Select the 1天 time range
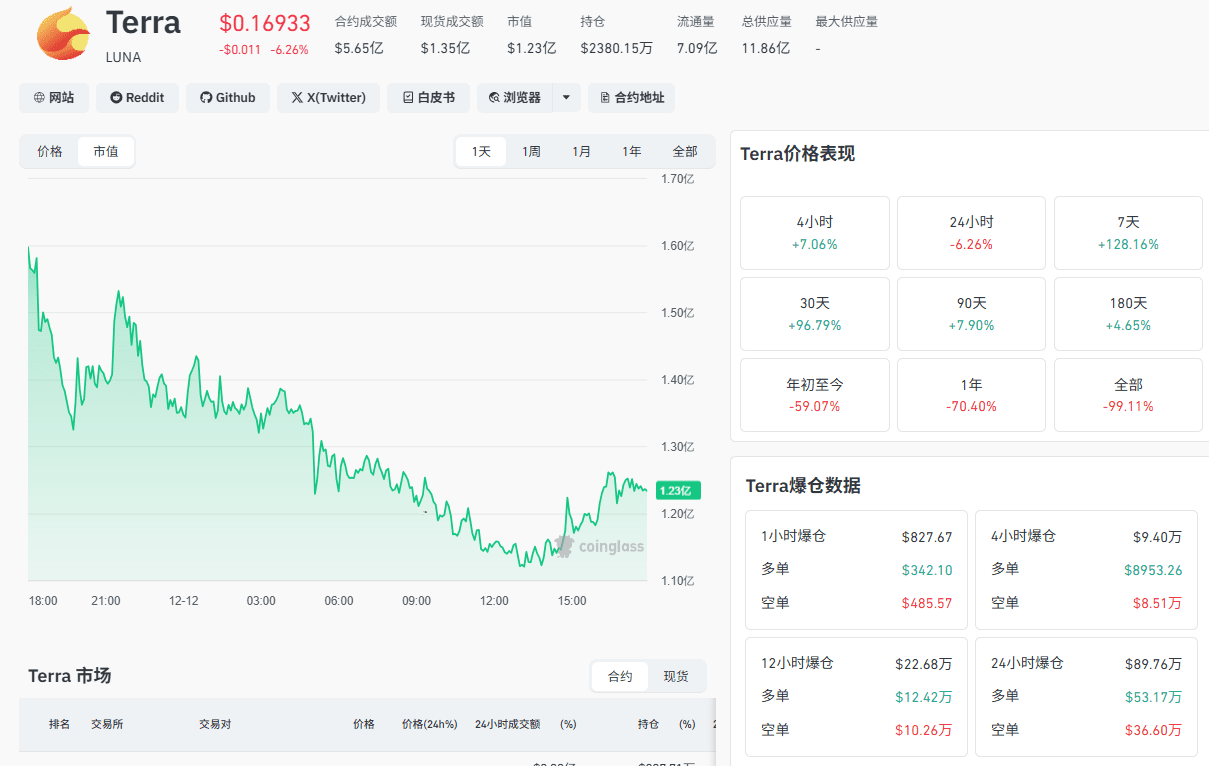This screenshot has height=766, width=1209. tap(482, 152)
